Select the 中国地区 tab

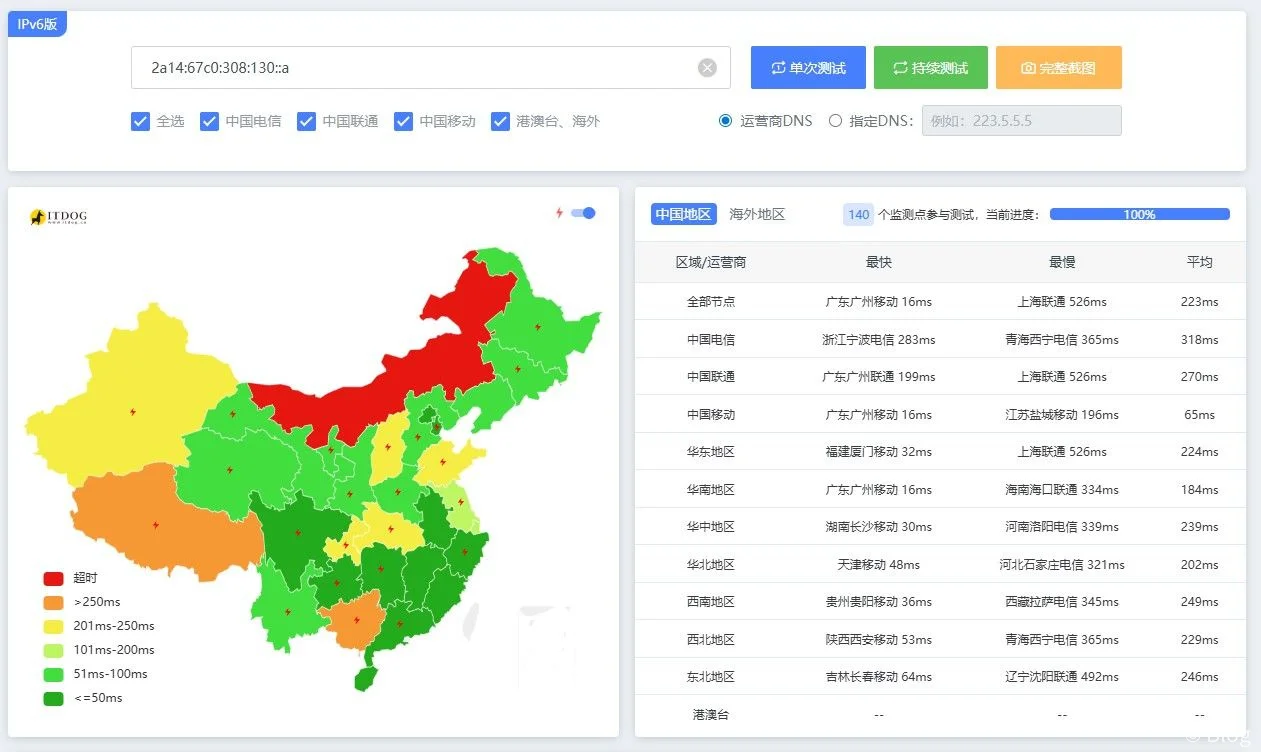coord(683,213)
